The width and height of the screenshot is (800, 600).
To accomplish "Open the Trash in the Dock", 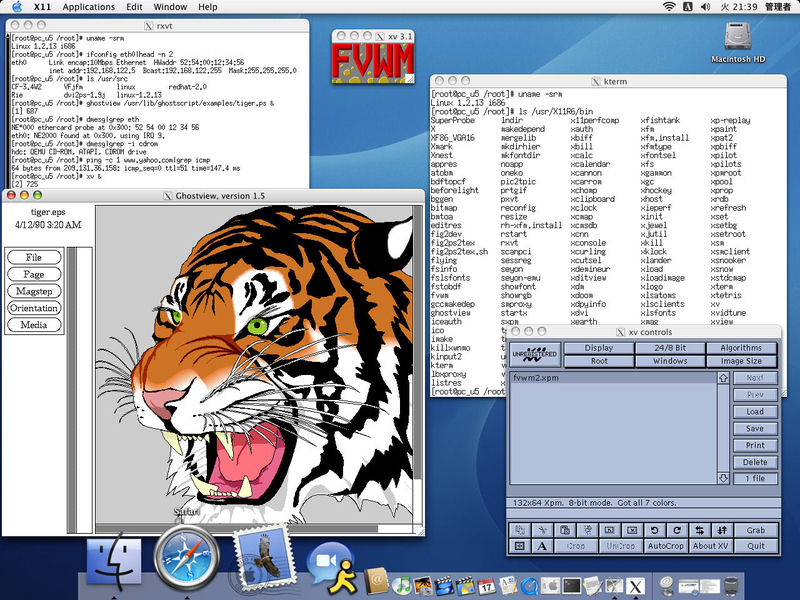I will (x=731, y=585).
